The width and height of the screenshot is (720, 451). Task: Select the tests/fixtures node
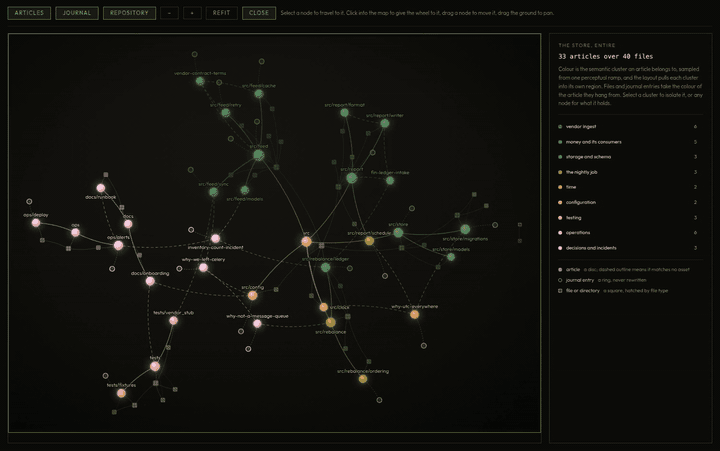tap(121, 393)
